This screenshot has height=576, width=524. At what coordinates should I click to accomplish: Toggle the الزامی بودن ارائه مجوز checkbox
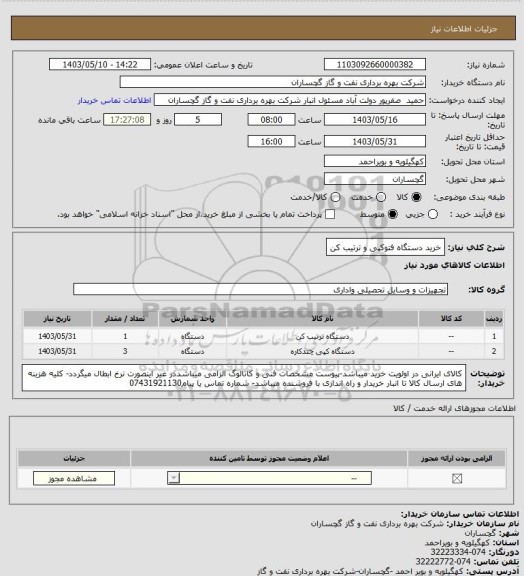click(457, 478)
